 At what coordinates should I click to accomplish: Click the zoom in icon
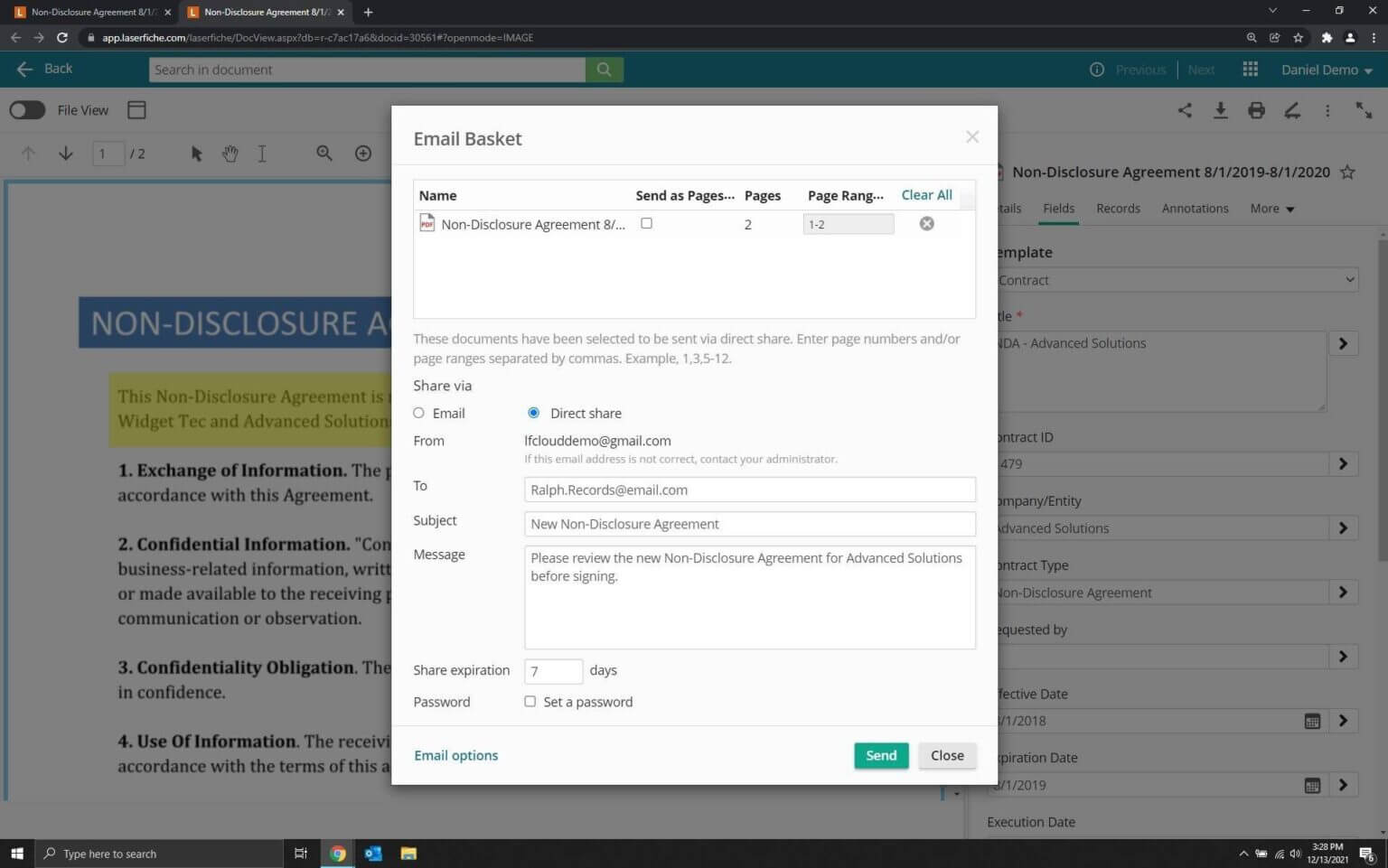pos(362,154)
